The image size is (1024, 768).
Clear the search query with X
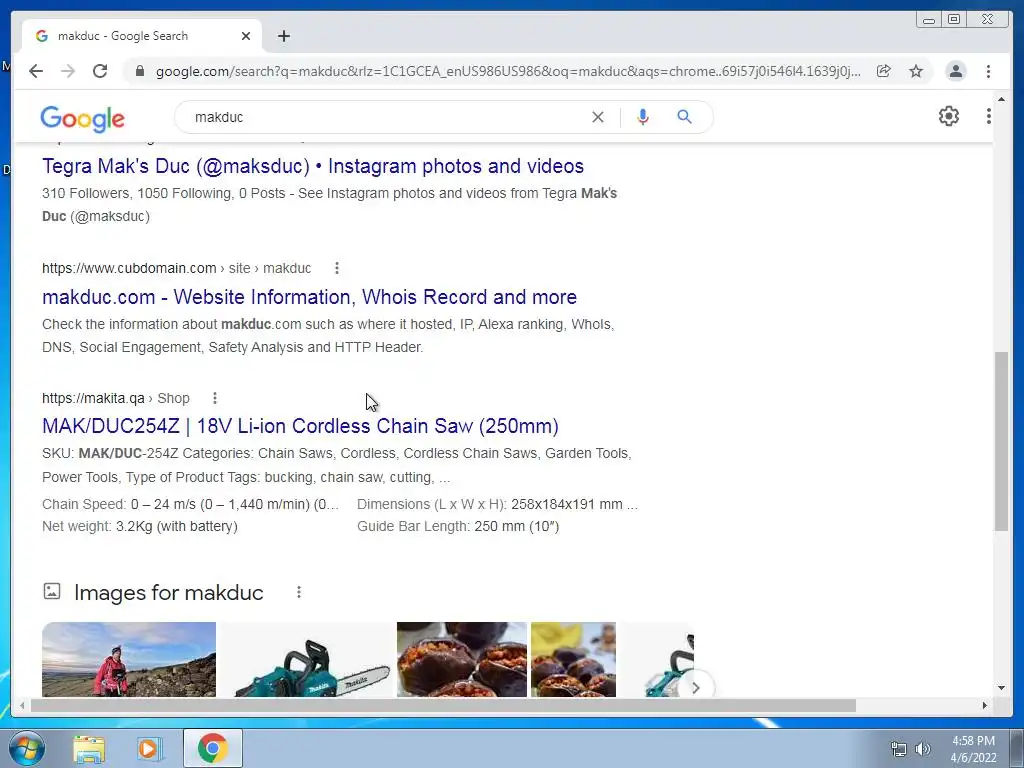coord(598,117)
